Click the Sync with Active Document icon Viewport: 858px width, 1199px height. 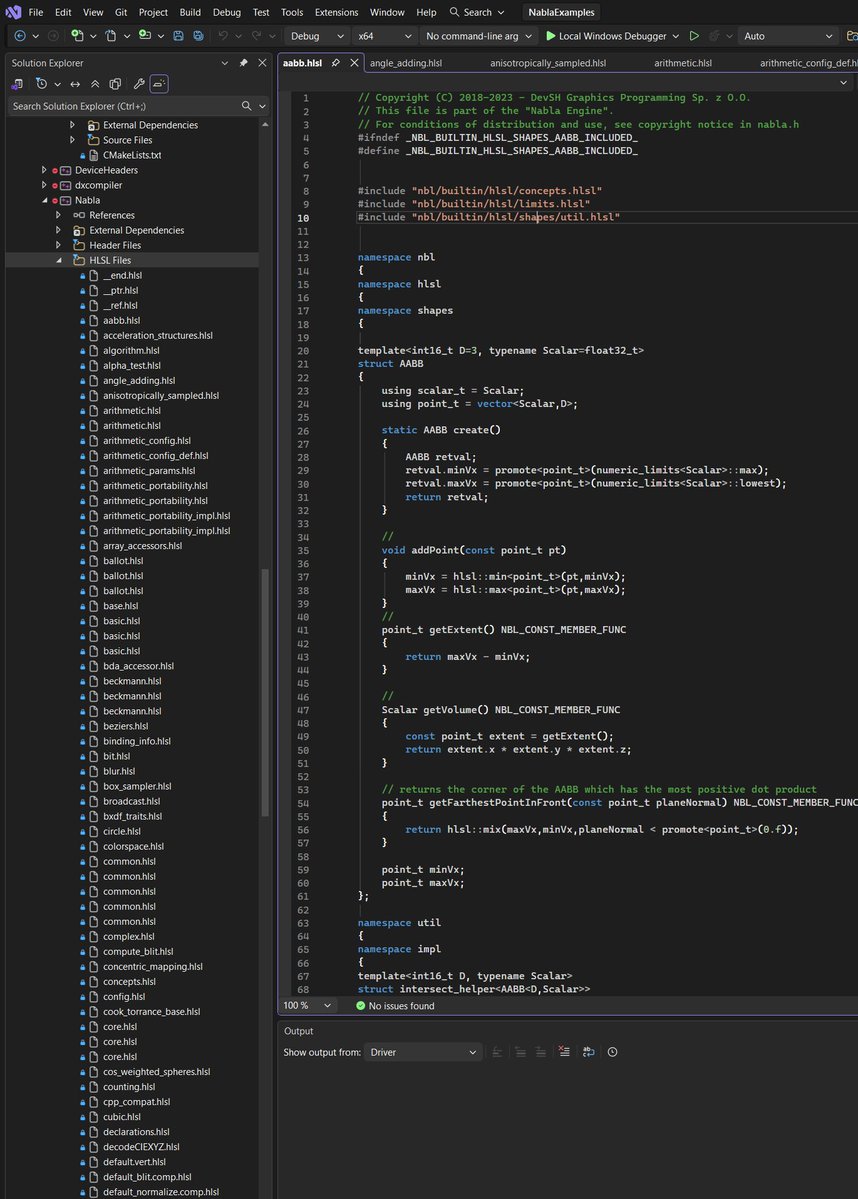click(x=75, y=84)
